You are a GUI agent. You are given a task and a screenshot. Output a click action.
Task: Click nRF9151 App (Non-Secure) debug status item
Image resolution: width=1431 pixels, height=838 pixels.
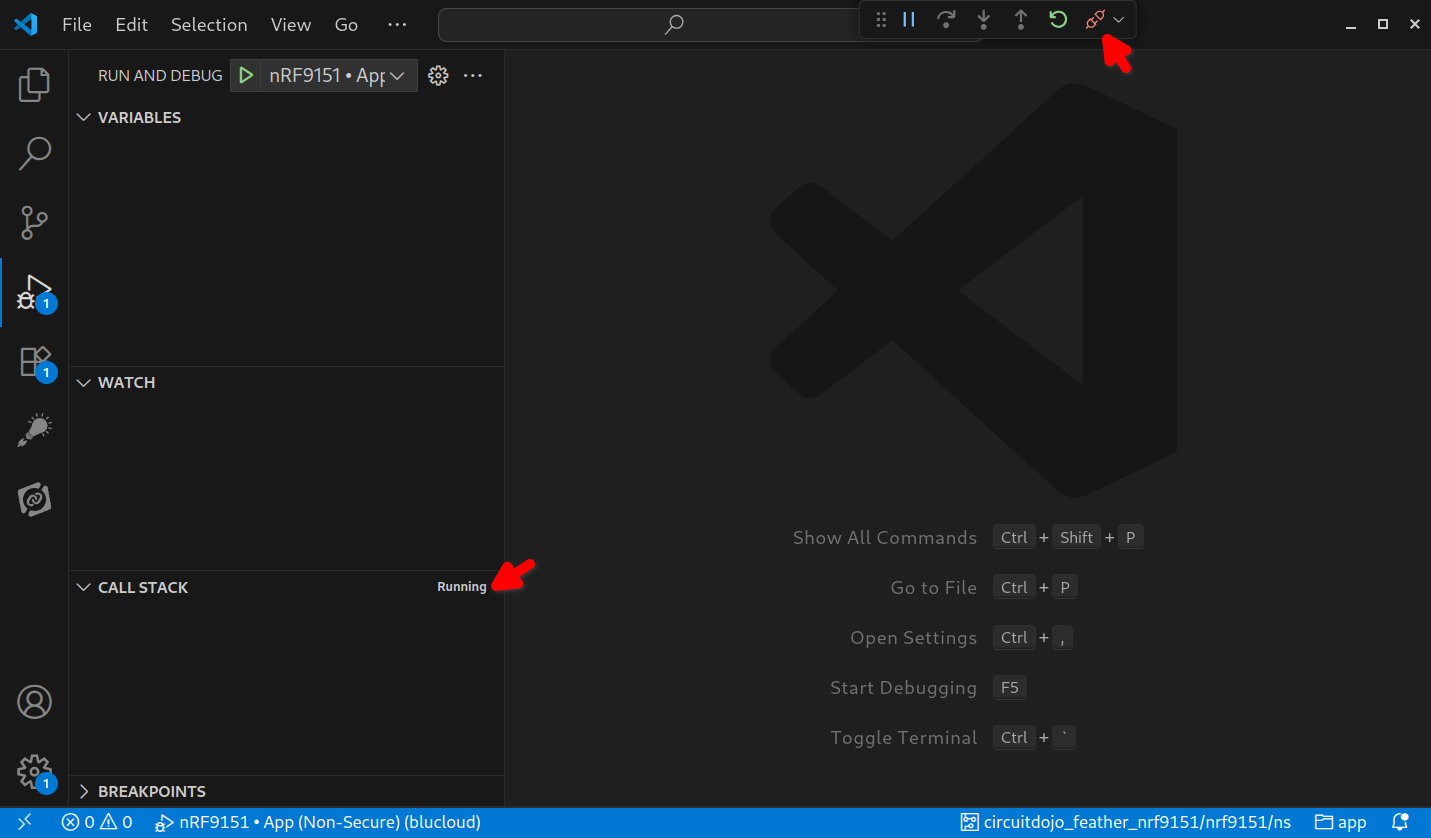pos(318,822)
